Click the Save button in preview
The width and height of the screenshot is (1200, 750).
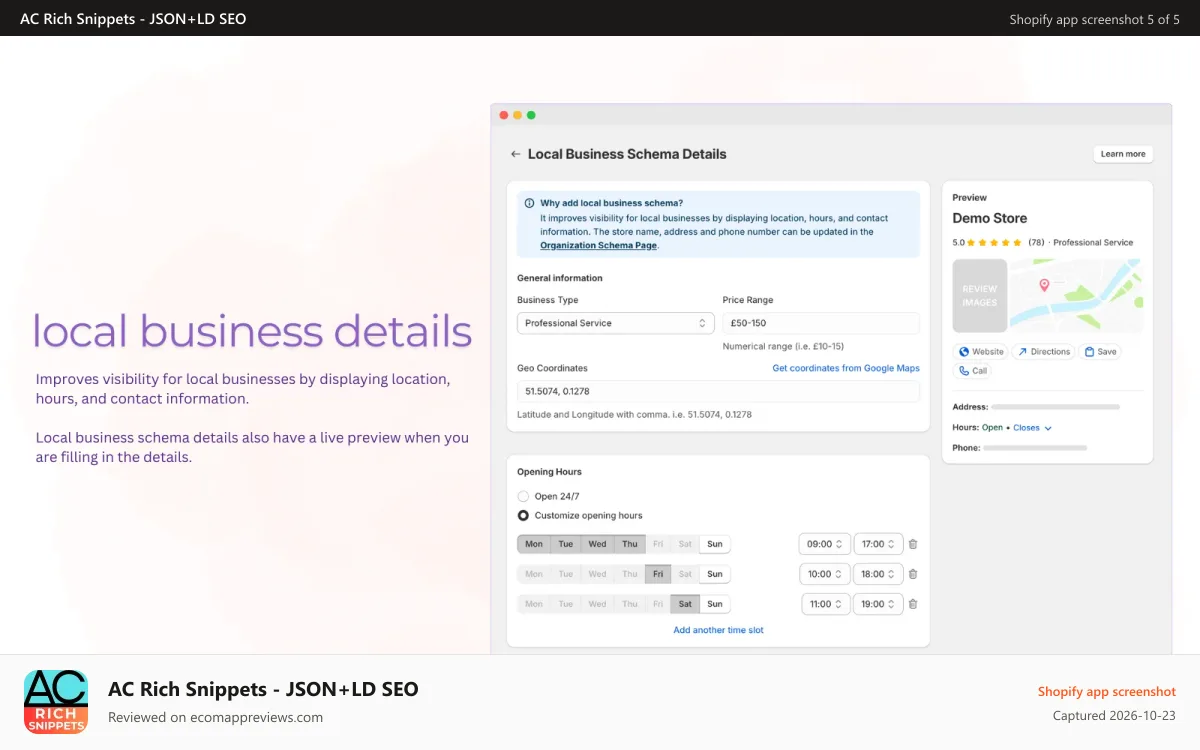tap(1100, 352)
